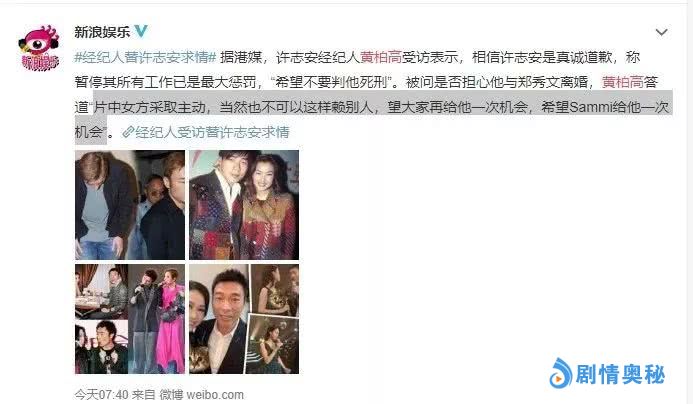
Task: Open the collage with the pink dress
Action: (130, 319)
